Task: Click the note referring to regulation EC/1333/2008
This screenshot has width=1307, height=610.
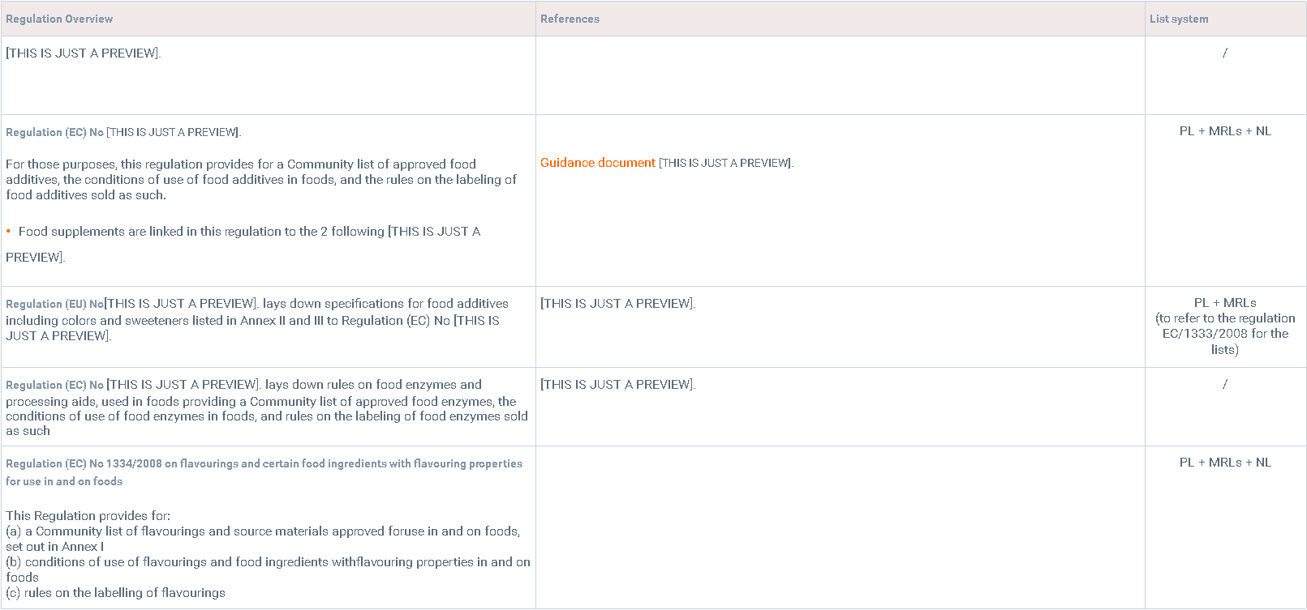Action: click(1225, 334)
